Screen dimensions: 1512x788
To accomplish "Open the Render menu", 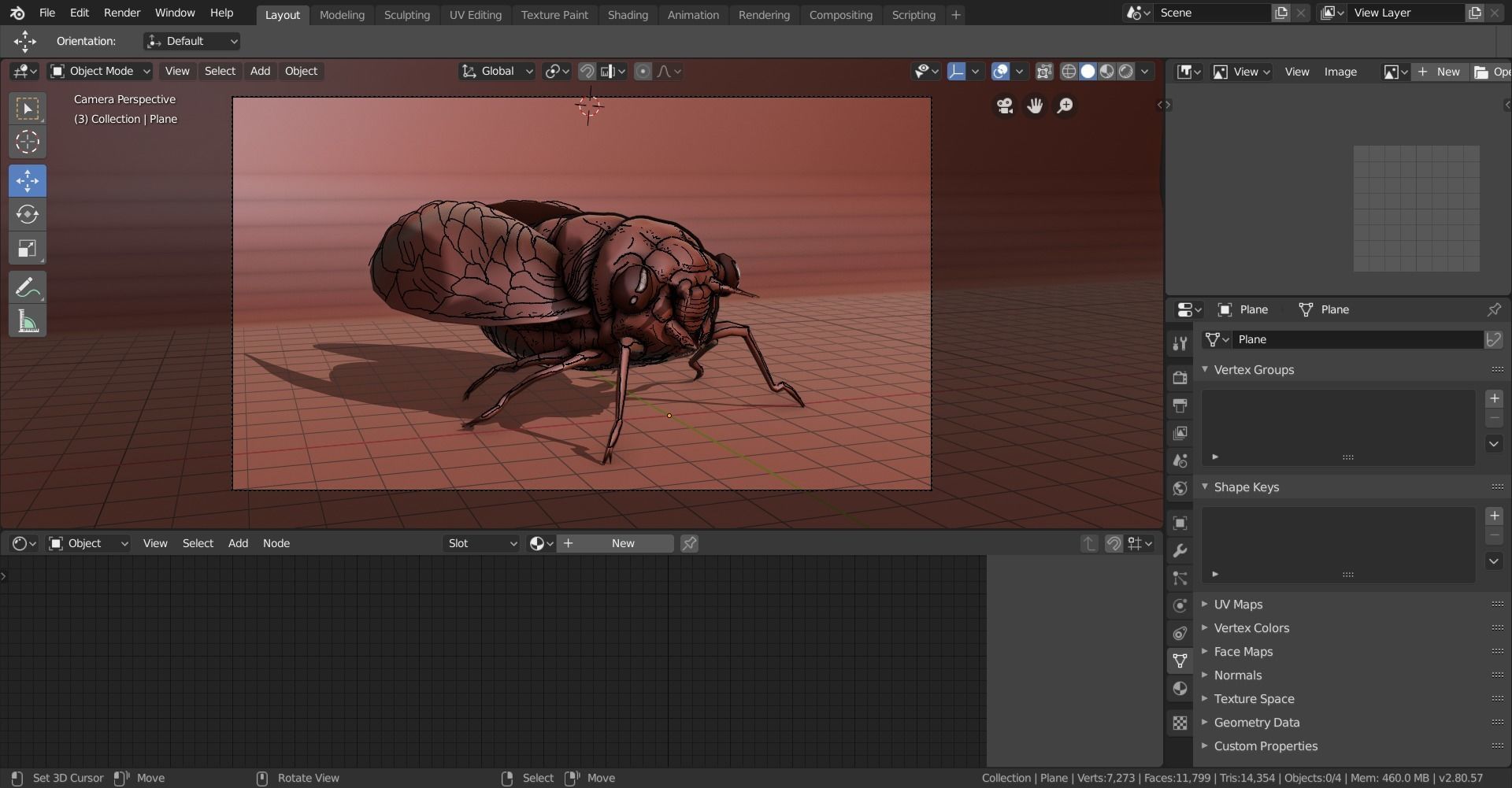I will [122, 13].
